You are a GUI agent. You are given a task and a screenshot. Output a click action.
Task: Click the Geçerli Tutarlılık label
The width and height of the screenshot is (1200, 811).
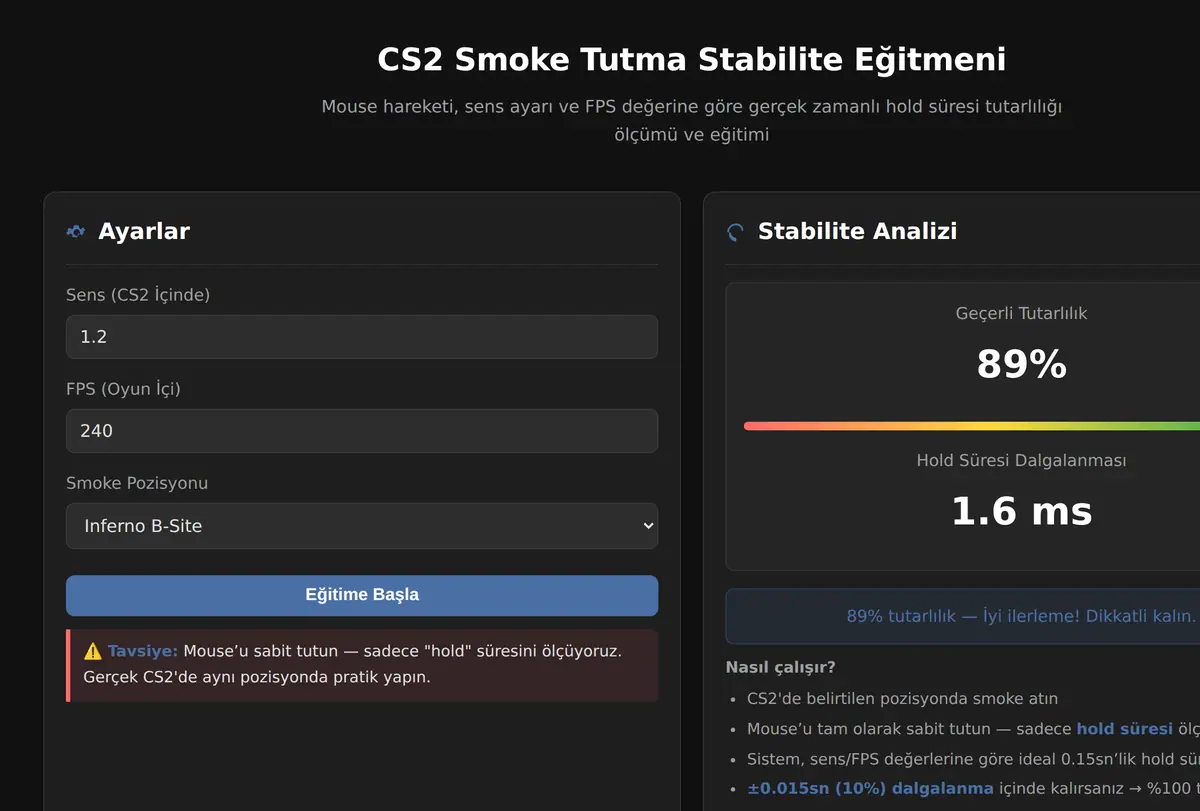coord(1022,313)
